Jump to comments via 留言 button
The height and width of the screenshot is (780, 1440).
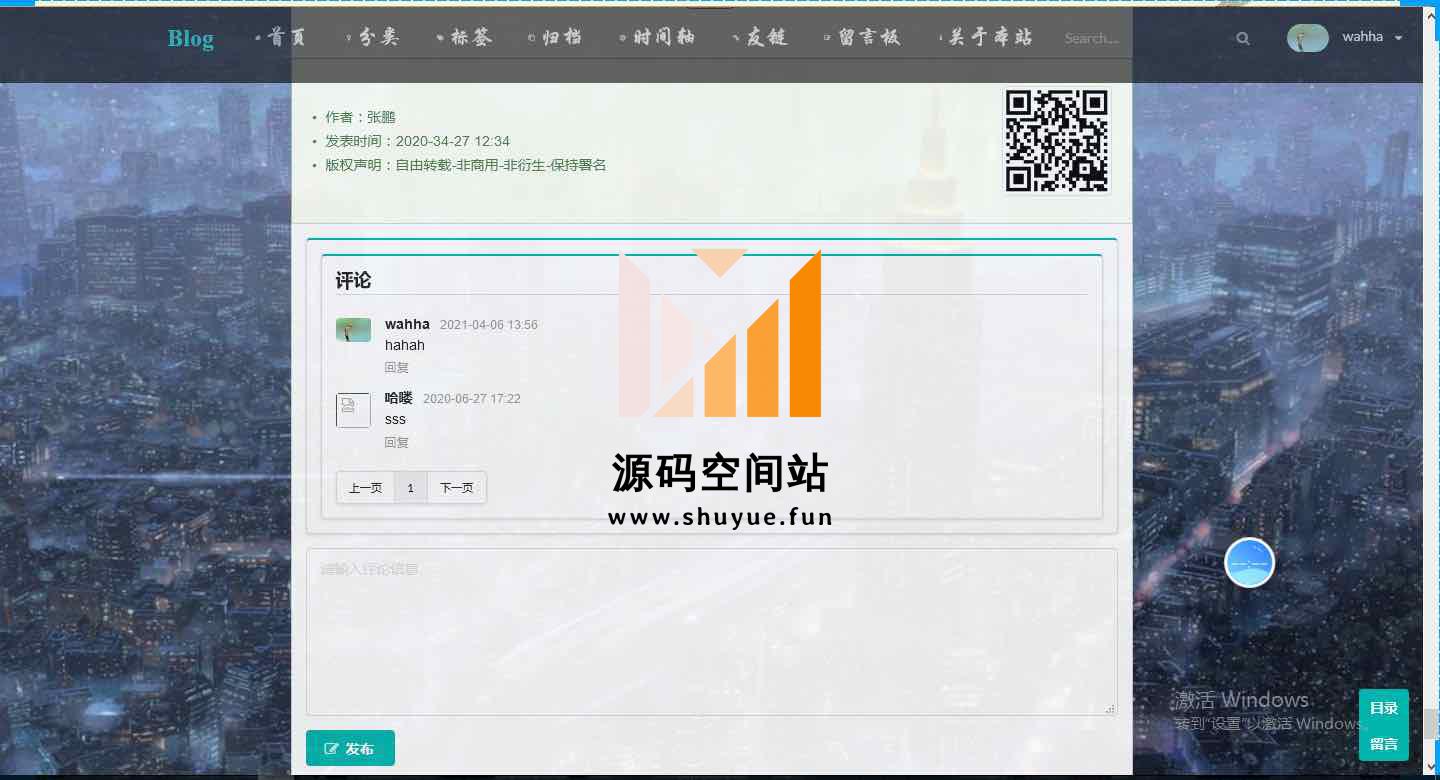[1384, 744]
